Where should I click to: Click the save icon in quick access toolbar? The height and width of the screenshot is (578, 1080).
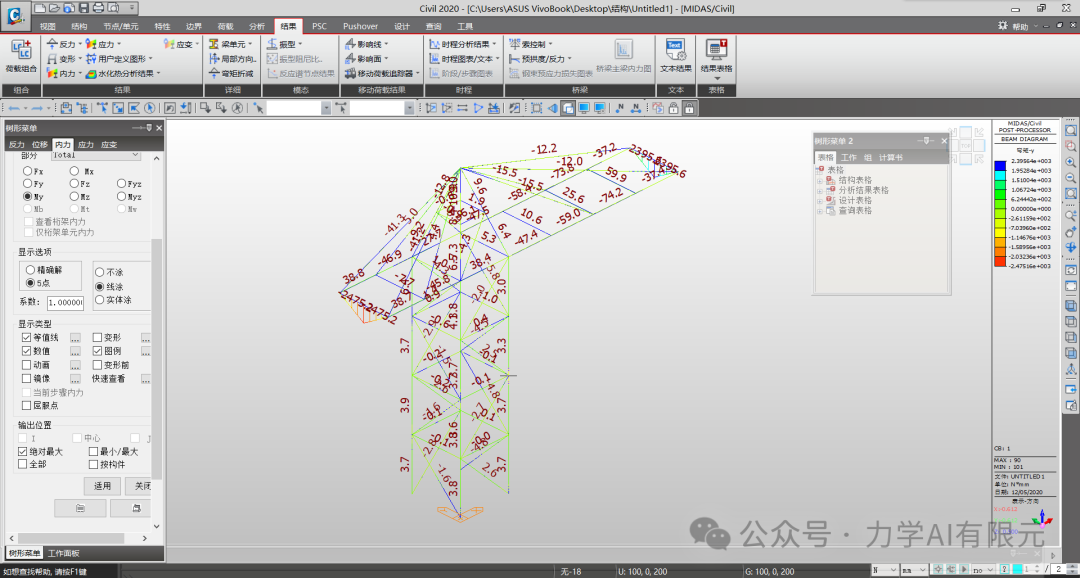[x=83, y=8]
